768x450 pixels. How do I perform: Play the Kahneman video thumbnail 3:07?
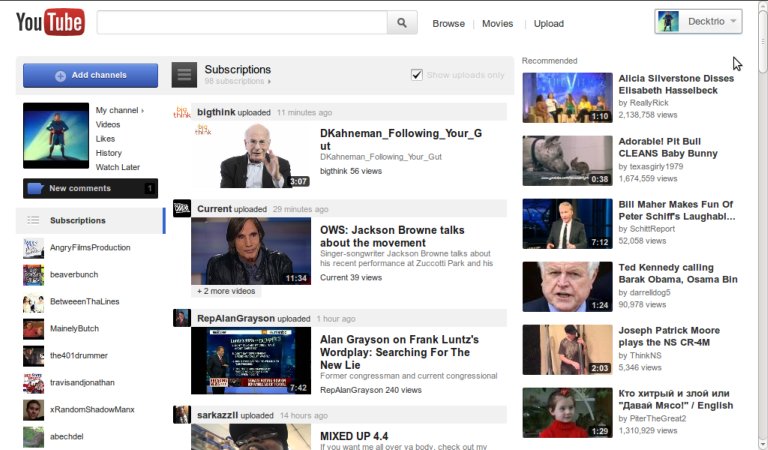point(251,155)
